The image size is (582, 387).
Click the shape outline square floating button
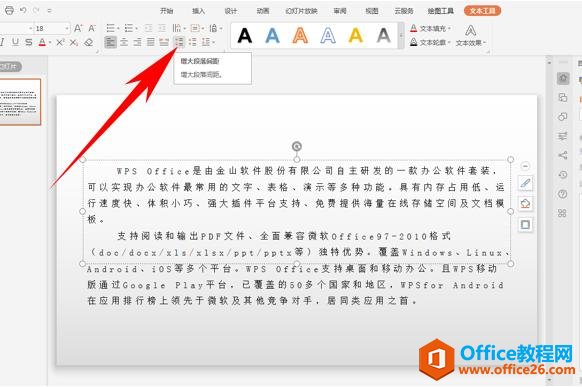pos(525,224)
